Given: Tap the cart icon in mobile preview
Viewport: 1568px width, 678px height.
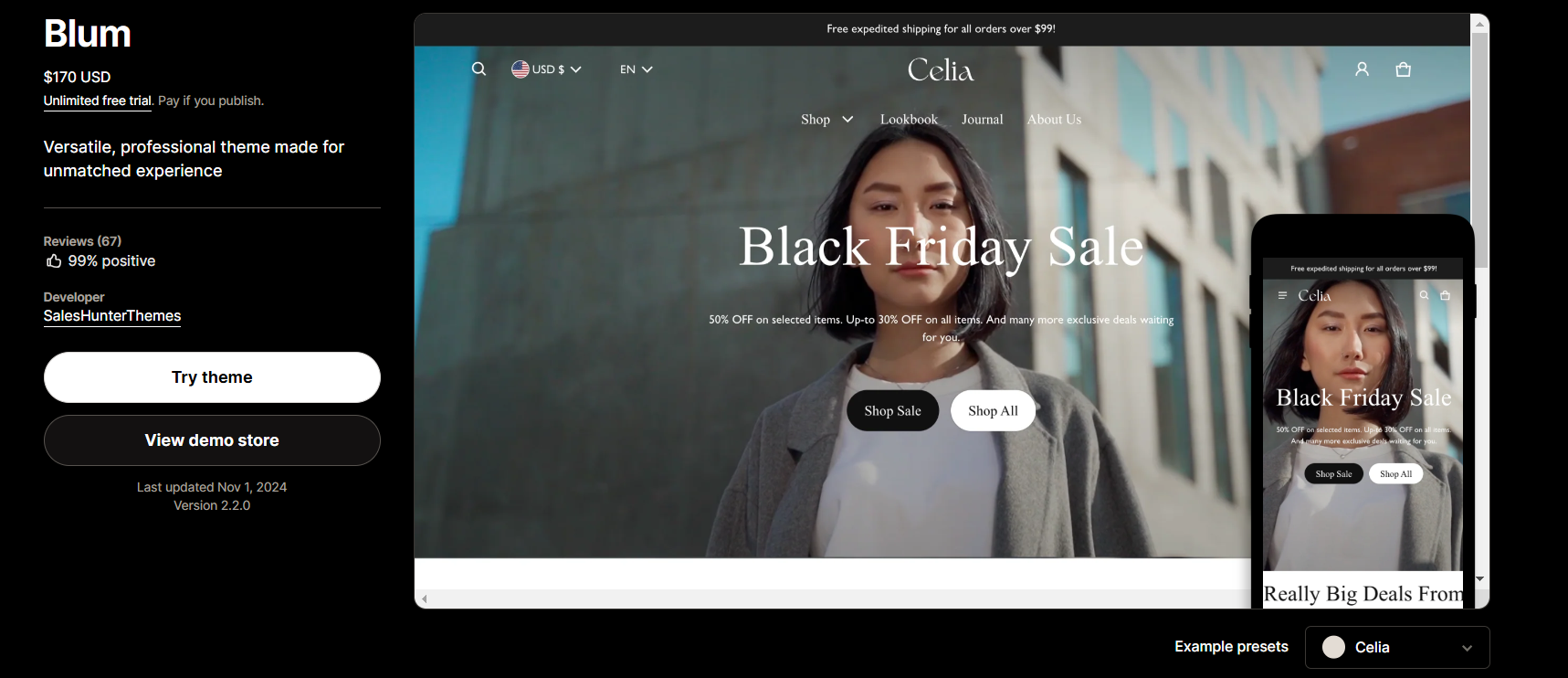Looking at the screenshot, I should tap(1445, 295).
